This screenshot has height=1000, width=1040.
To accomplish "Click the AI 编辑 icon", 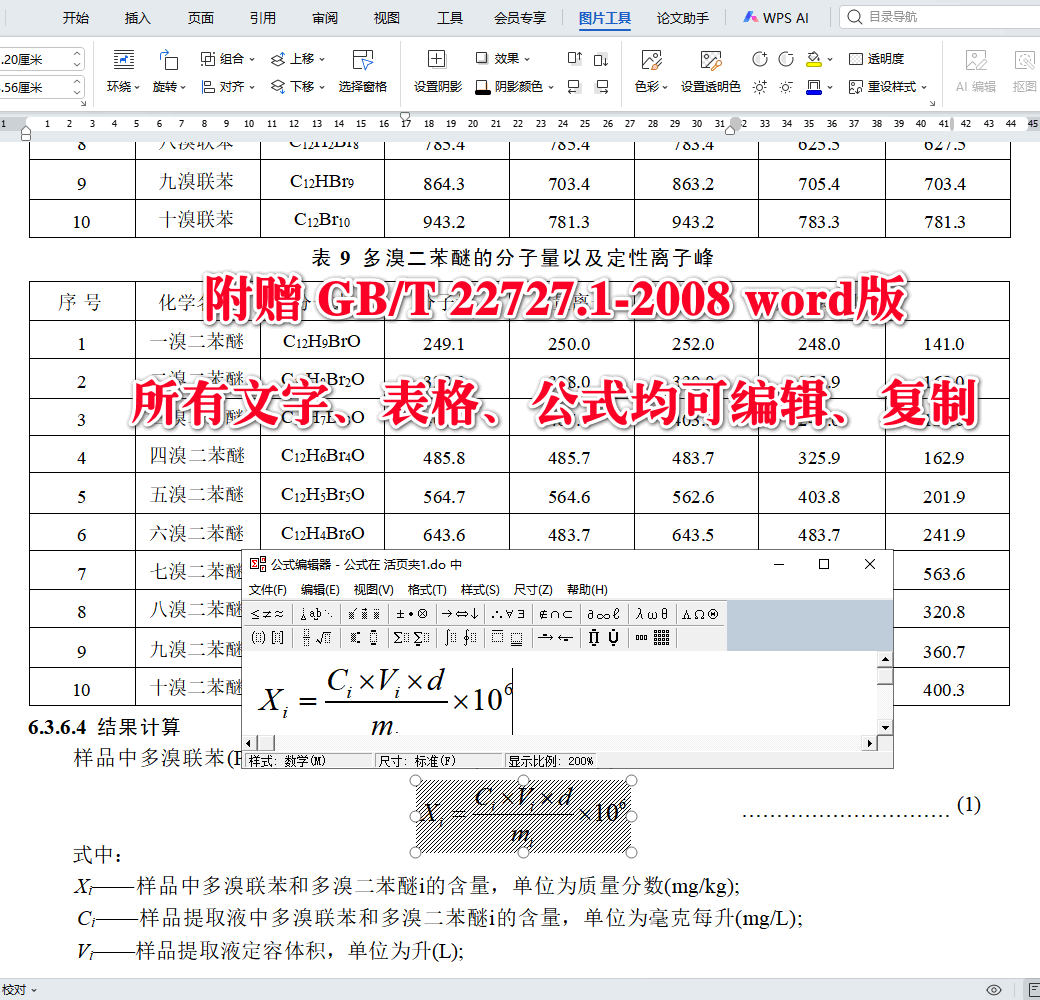I will coord(976,60).
